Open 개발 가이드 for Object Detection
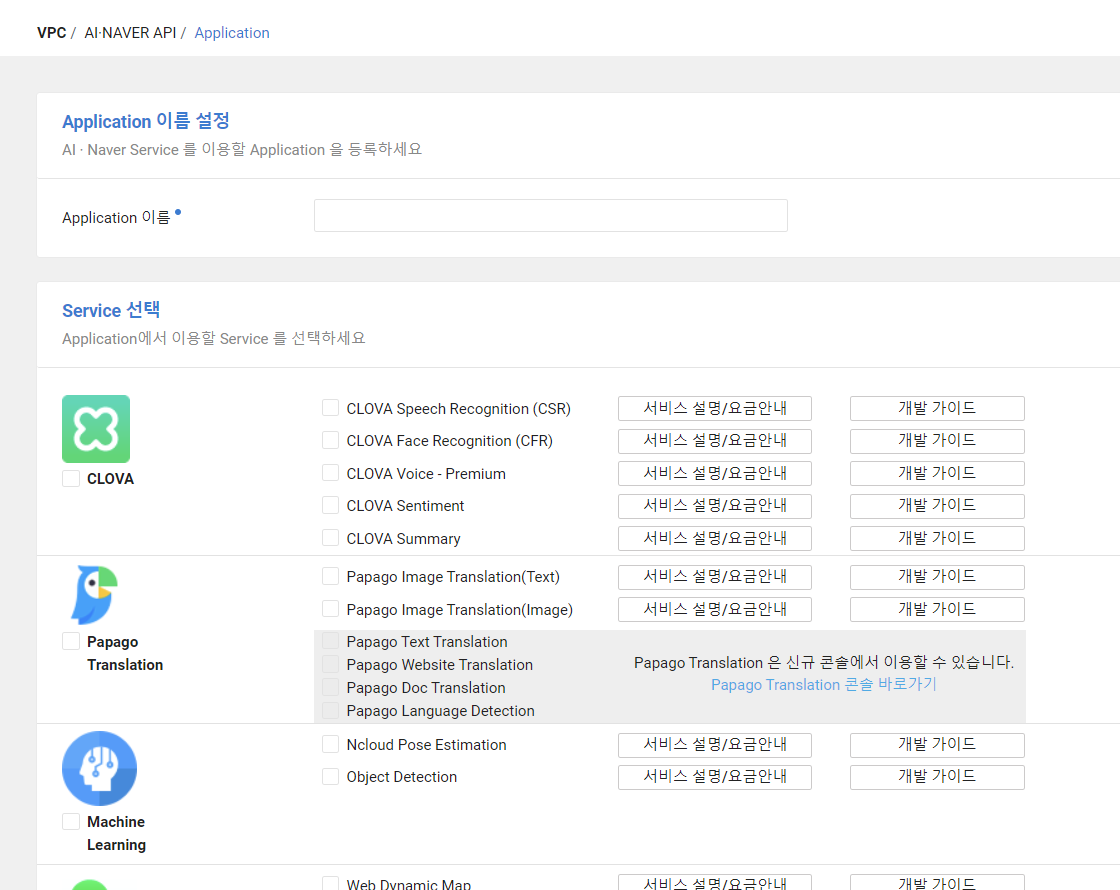1120x890 pixels. point(937,777)
